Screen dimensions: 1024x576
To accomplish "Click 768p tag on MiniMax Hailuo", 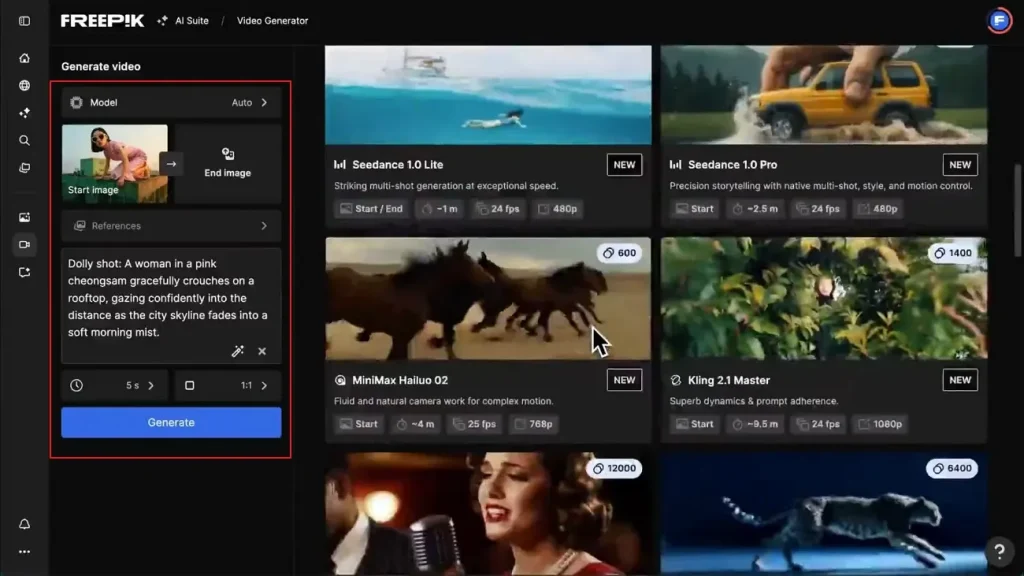I will click(x=534, y=424).
